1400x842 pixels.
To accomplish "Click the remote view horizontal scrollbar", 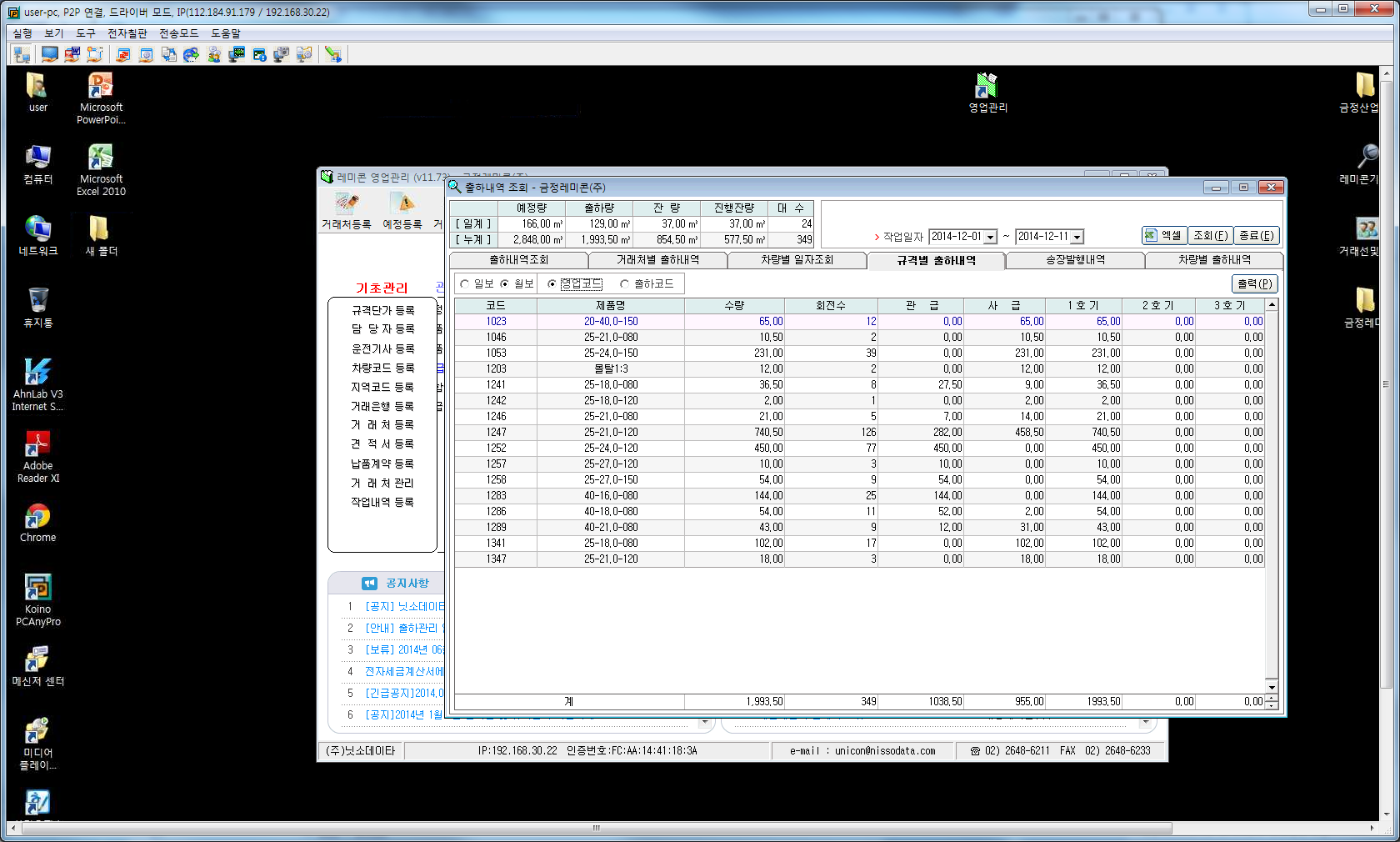I will click(x=597, y=828).
